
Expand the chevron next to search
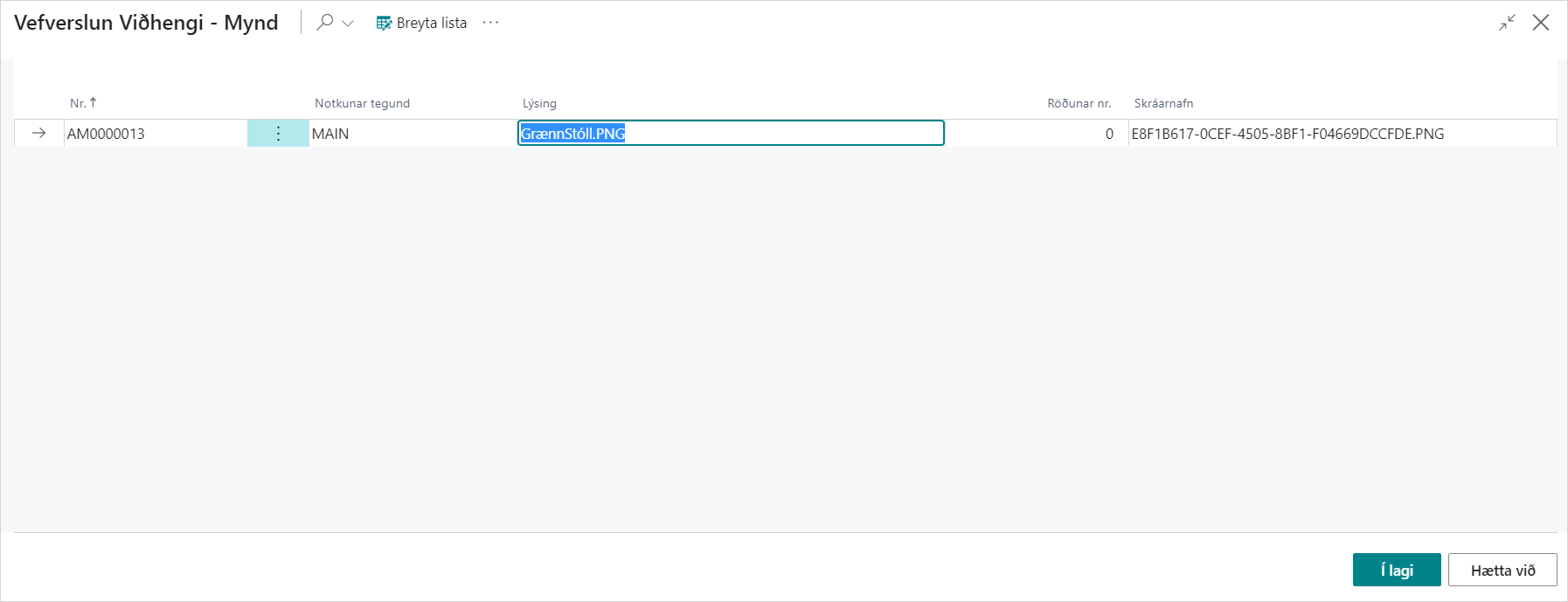(x=348, y=24)
